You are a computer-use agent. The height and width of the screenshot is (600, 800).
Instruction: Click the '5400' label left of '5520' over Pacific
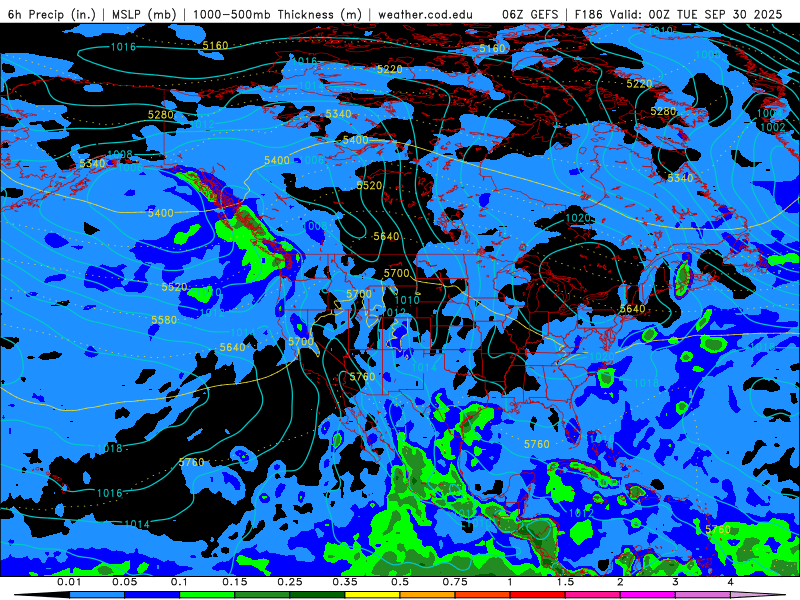click(x=161, y=213)
